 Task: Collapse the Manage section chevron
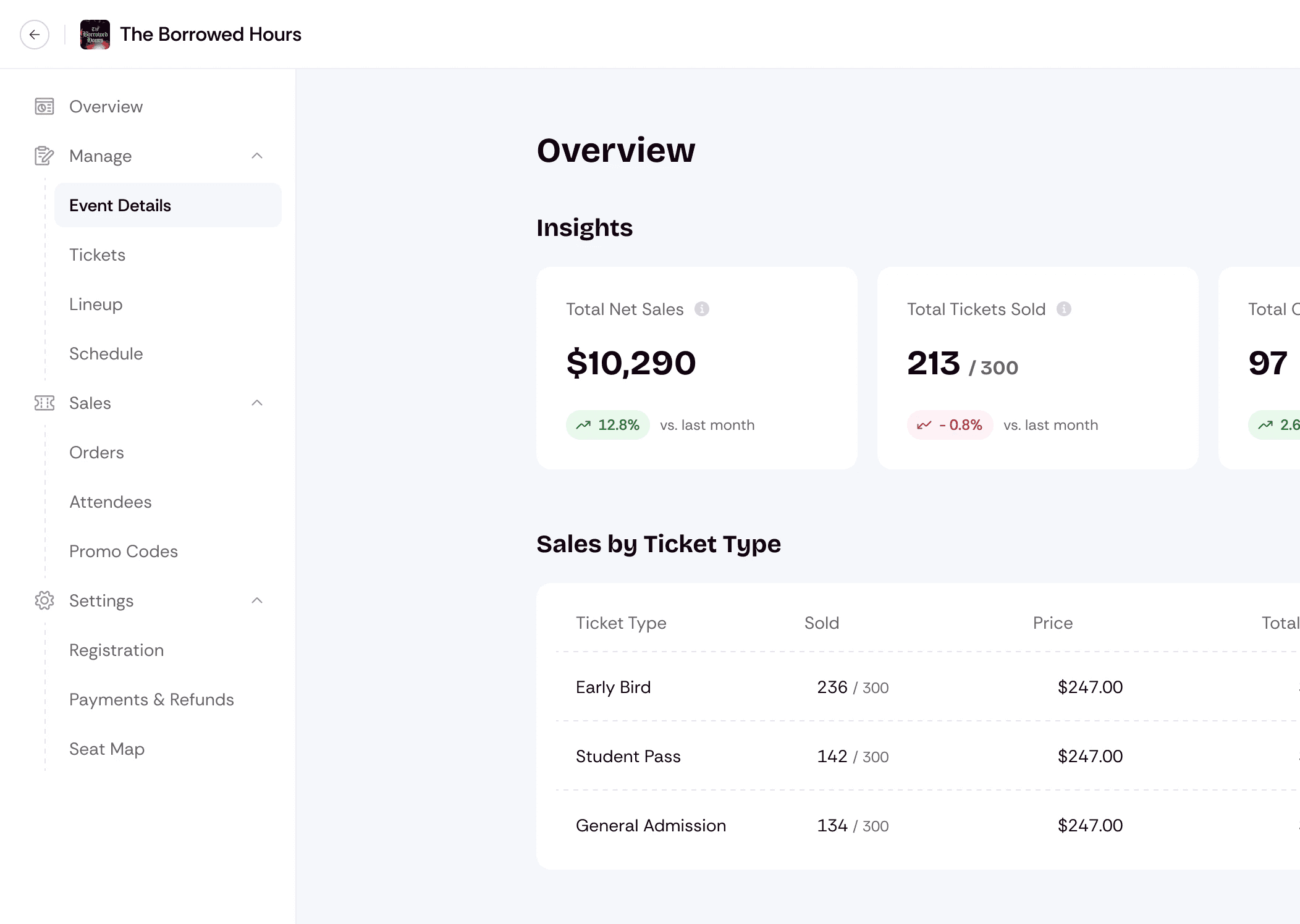tap(257, 156)
